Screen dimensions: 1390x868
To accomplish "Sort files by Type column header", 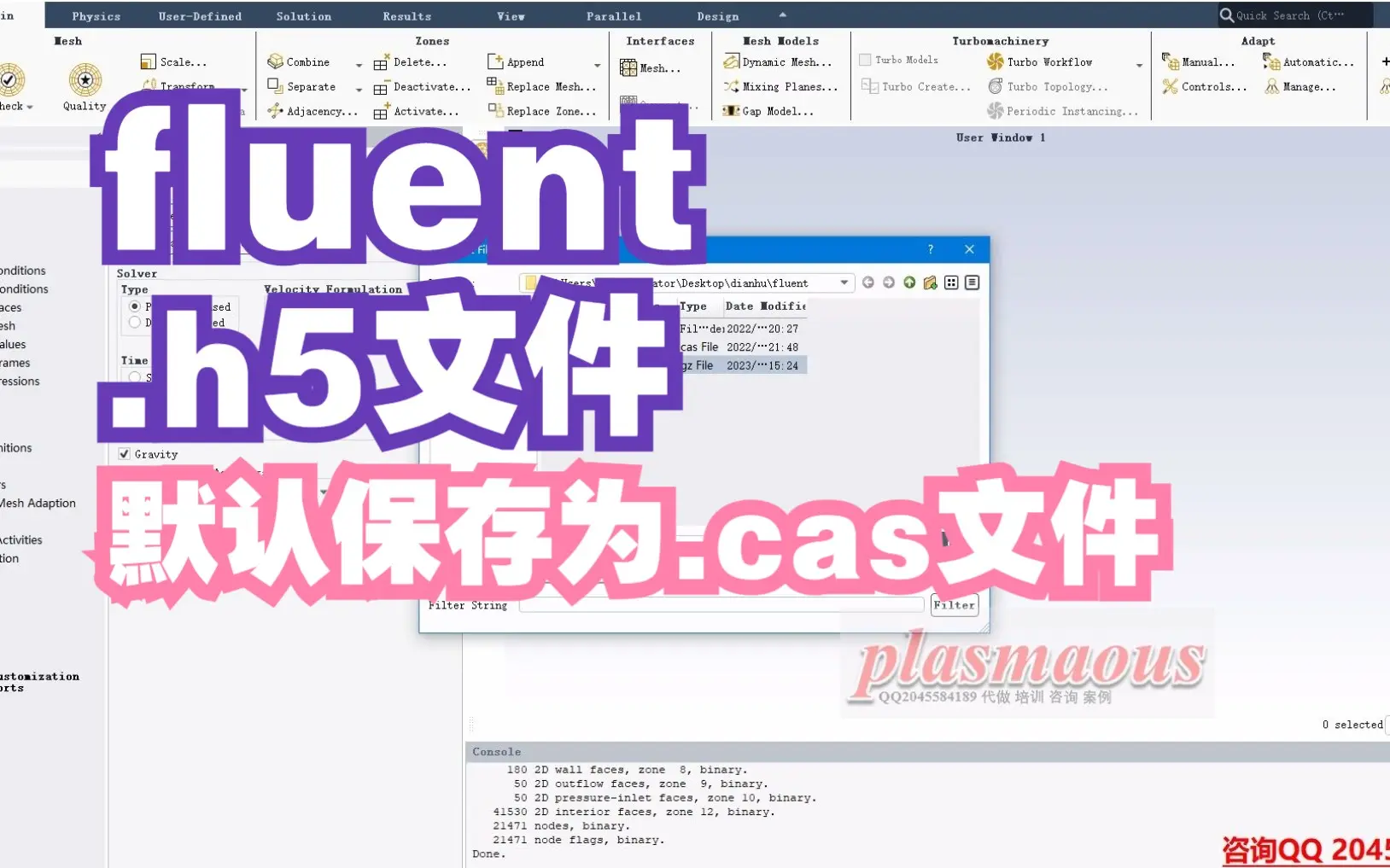I will click(x=693, y=306).
